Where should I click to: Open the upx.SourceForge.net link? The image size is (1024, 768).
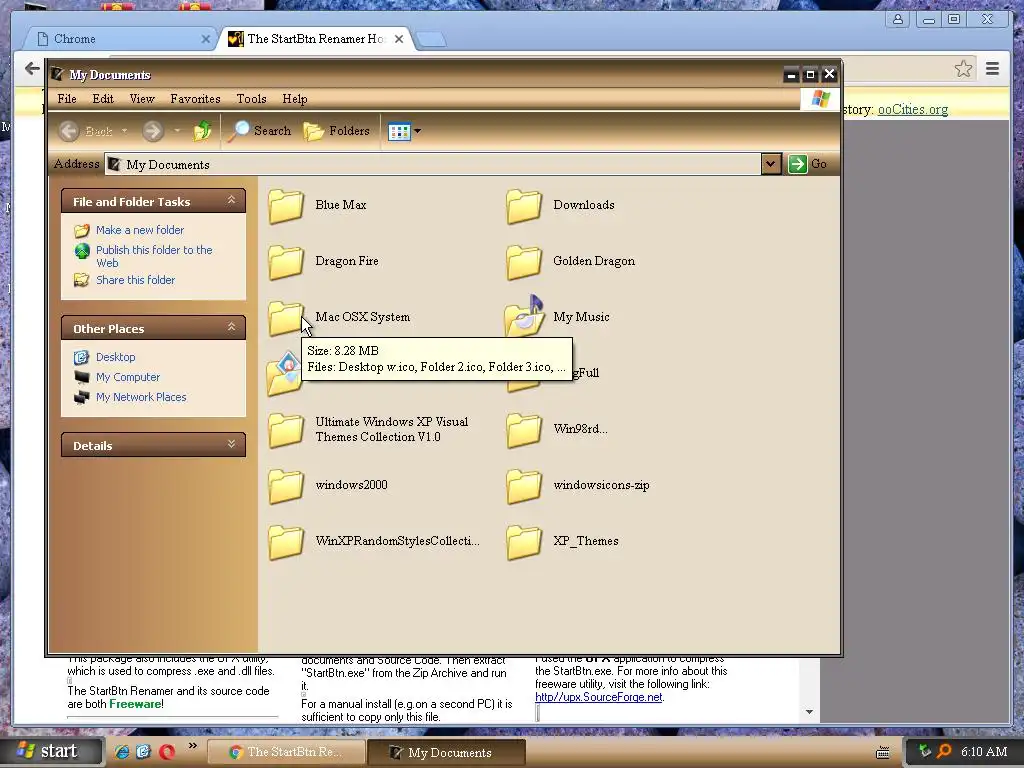pyautogui.click(x=599, y=697)
